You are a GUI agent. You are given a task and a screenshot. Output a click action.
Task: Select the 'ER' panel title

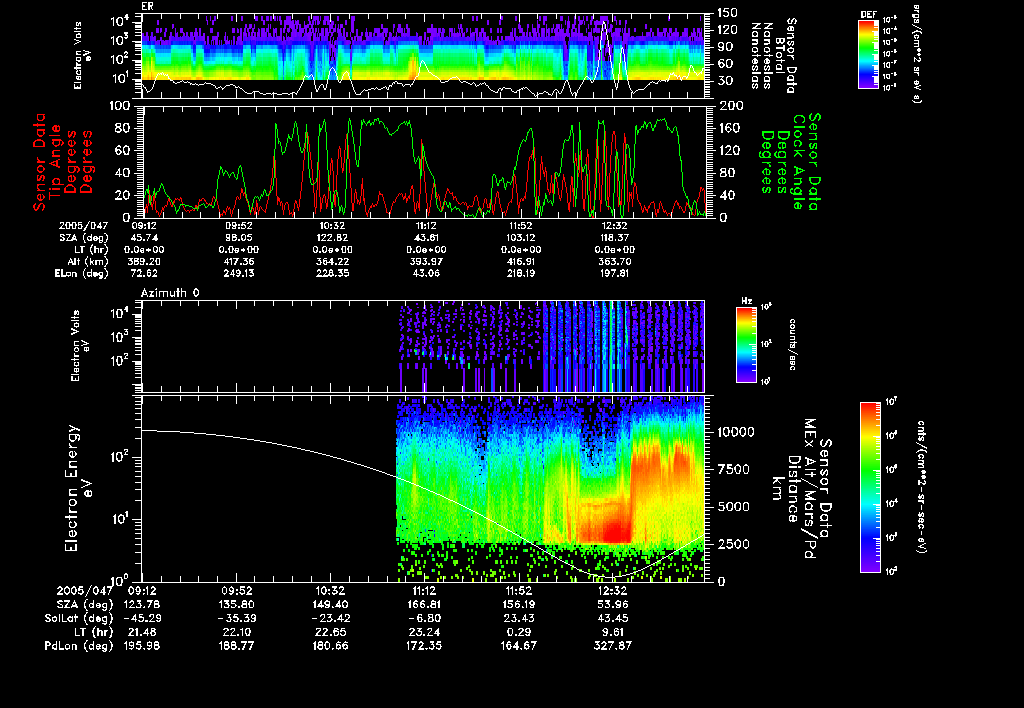click(147, 6)
